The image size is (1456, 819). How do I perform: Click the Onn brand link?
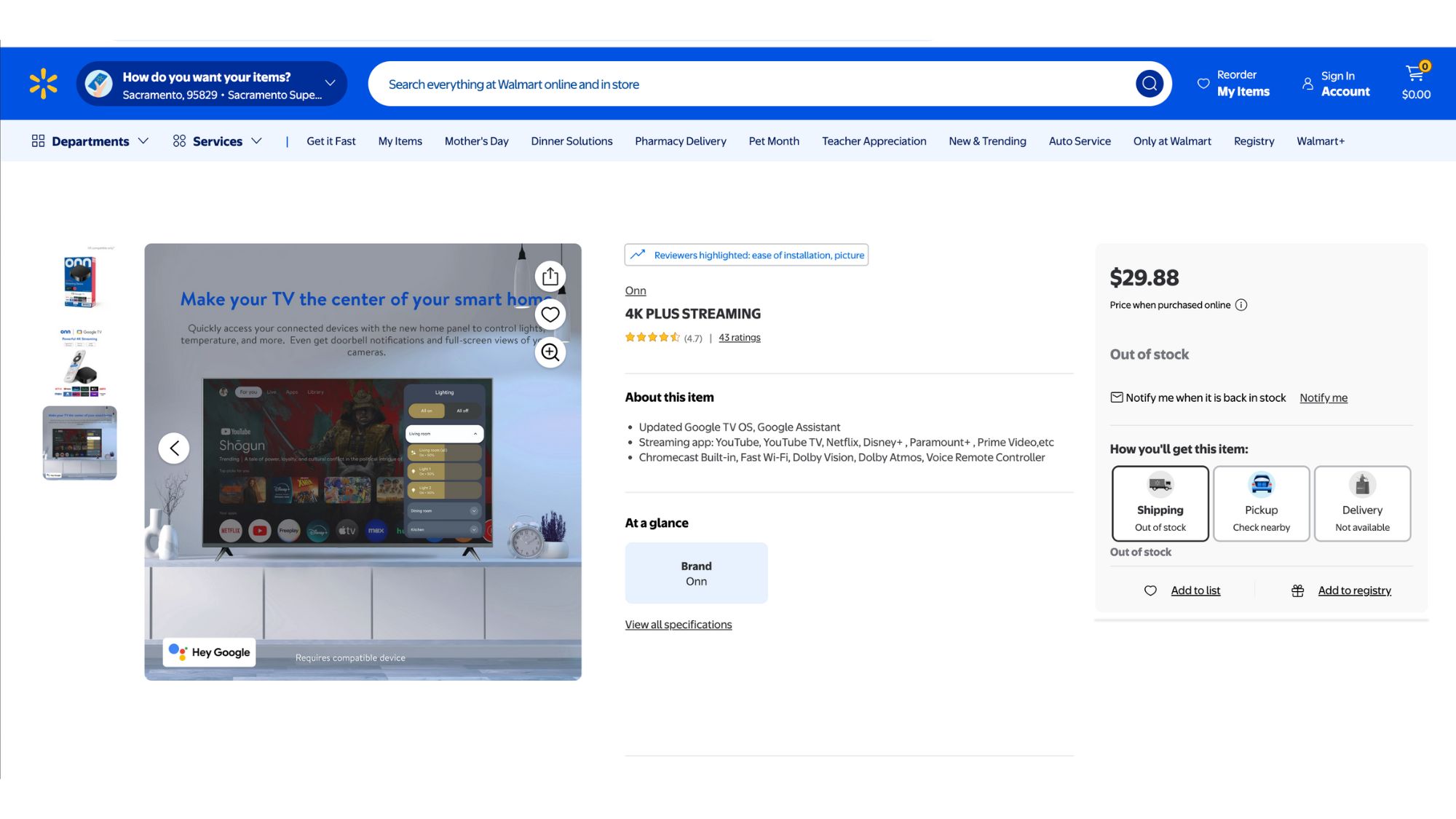coord(636,290)
